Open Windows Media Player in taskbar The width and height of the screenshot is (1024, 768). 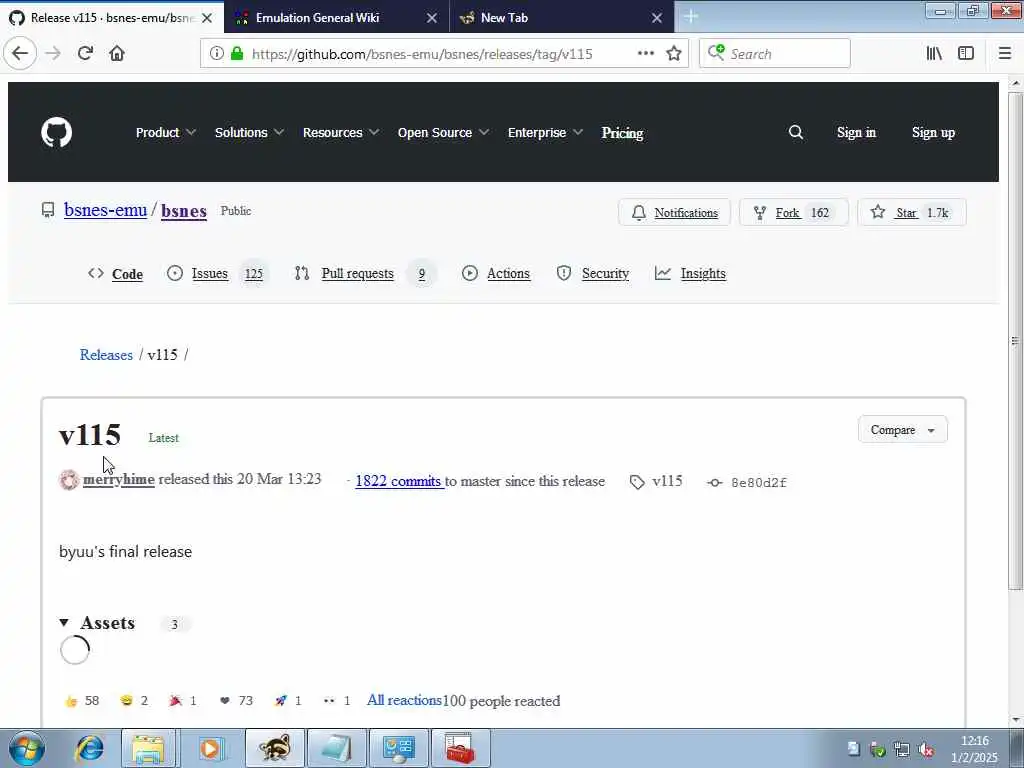(210, 748)
